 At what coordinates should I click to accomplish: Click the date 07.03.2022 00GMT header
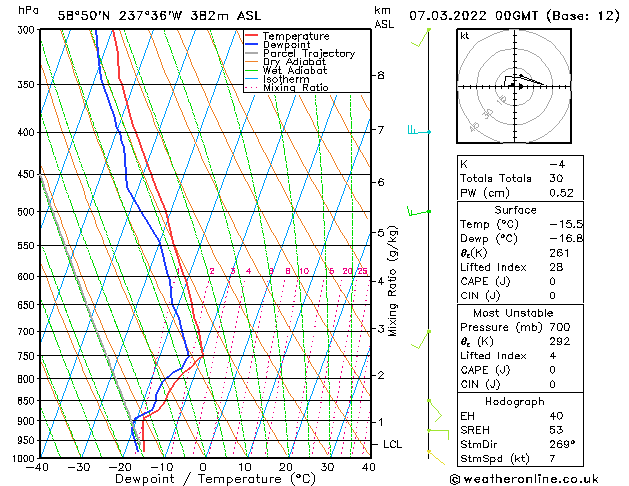tap(473, 16)
